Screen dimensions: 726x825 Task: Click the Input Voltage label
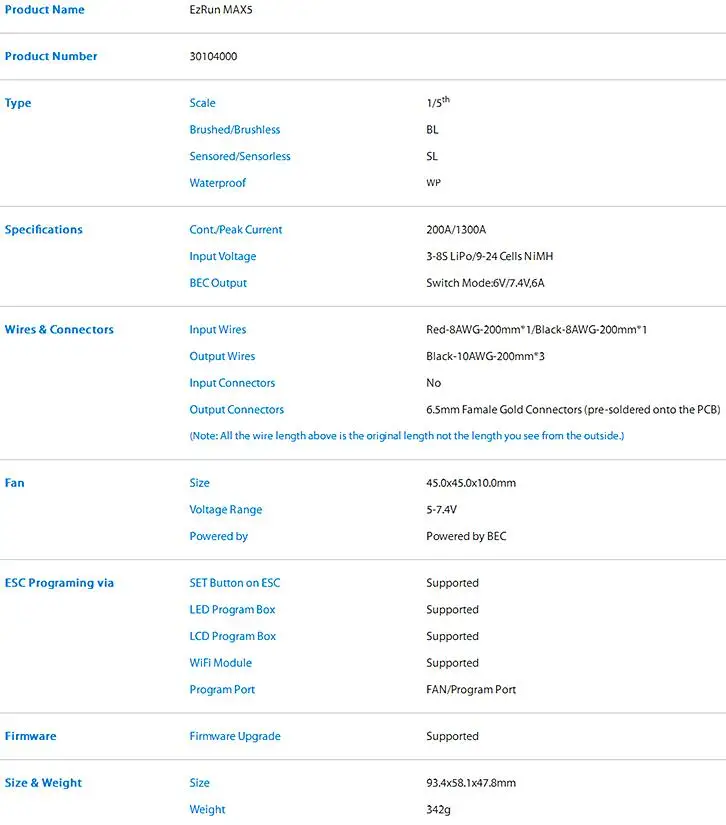(223, 256)
